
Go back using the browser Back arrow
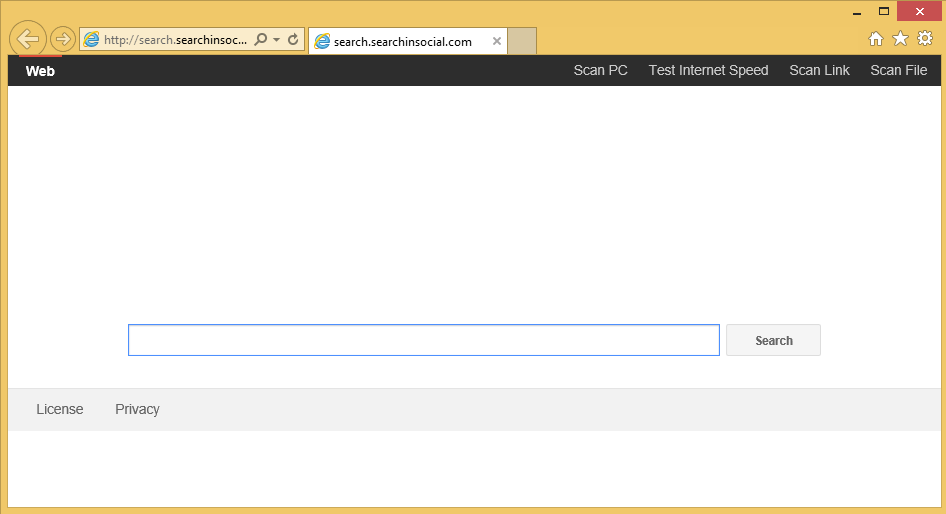[28, 39]
